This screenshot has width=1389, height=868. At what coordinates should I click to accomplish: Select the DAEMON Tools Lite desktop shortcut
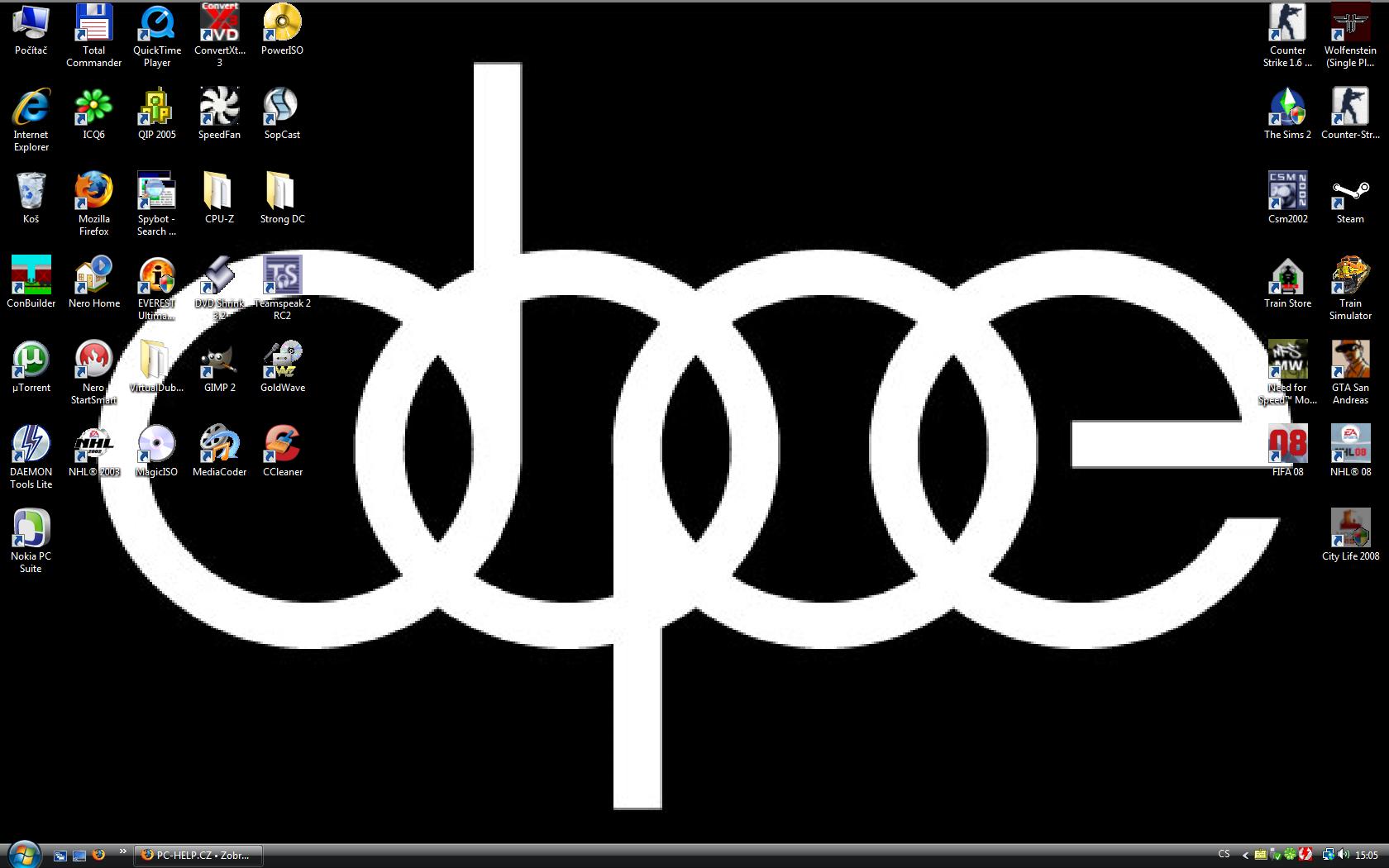[x=31, y=458]
